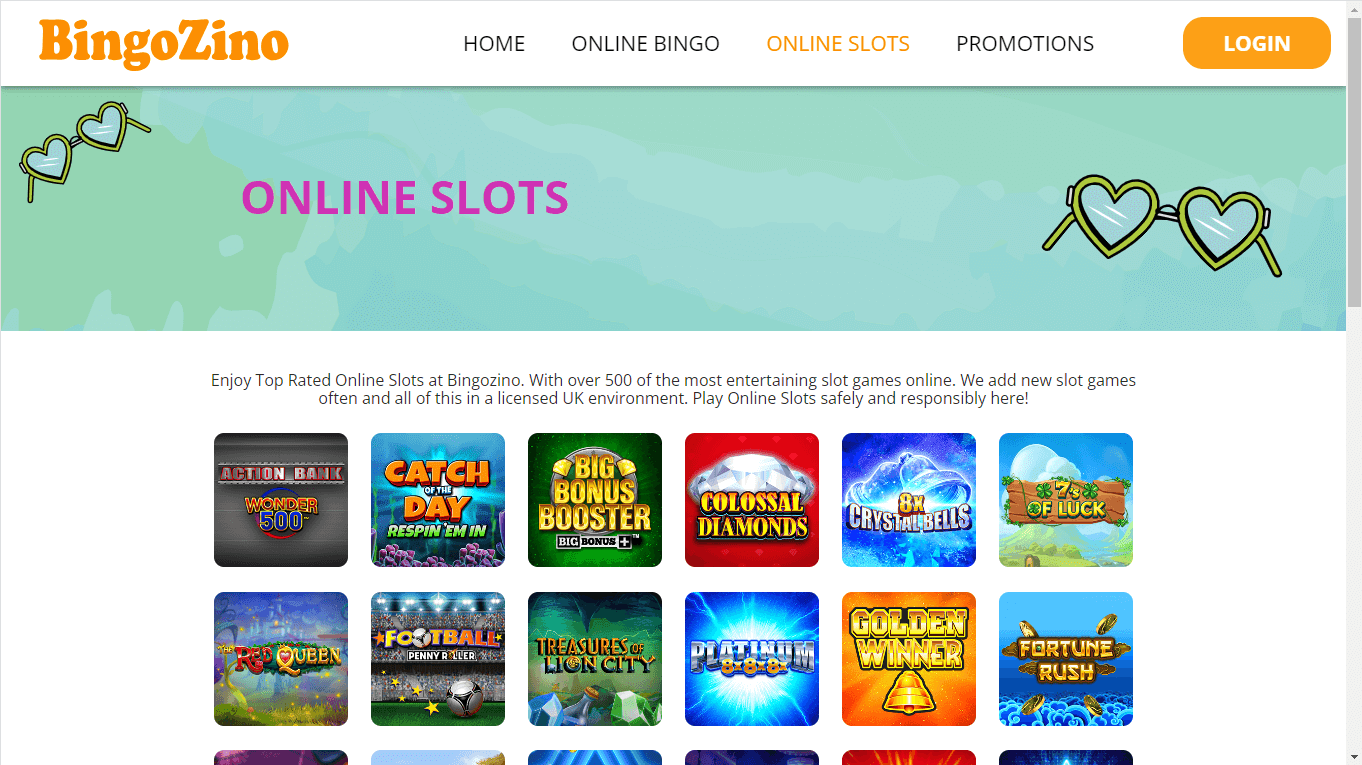Screen dimensions: 1362x765
Task: Click the orange LOGIN button
Action: (1257, 44)
